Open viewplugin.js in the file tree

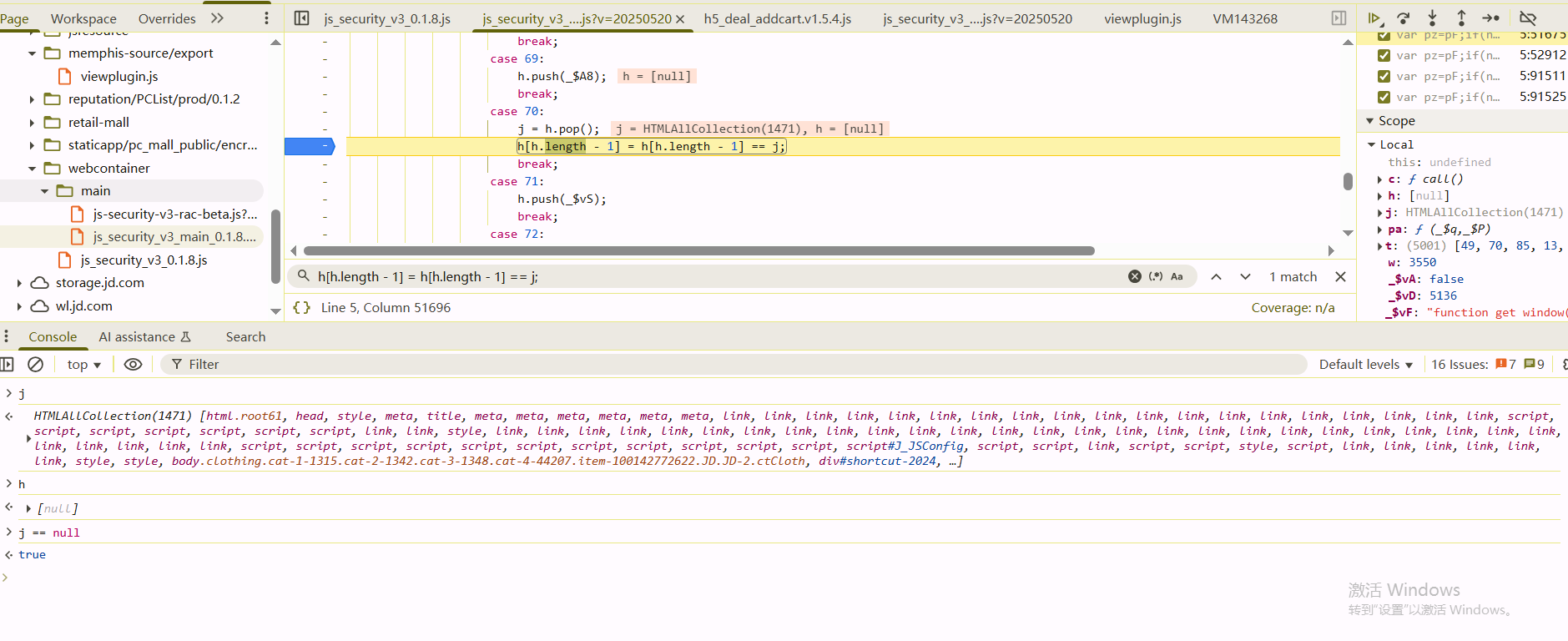coord(119,77)
